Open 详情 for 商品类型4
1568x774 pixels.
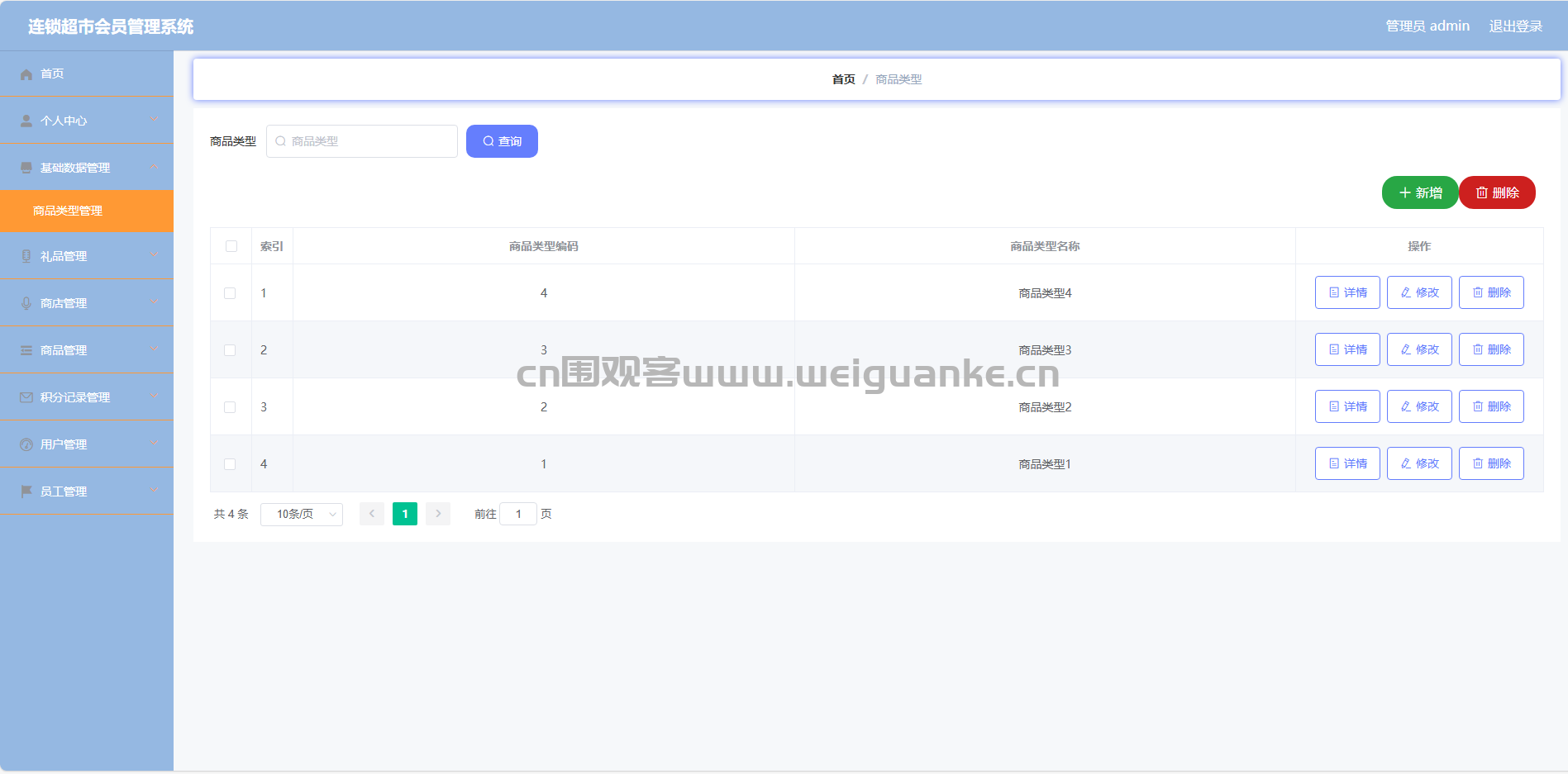(x=1347, y=292)
